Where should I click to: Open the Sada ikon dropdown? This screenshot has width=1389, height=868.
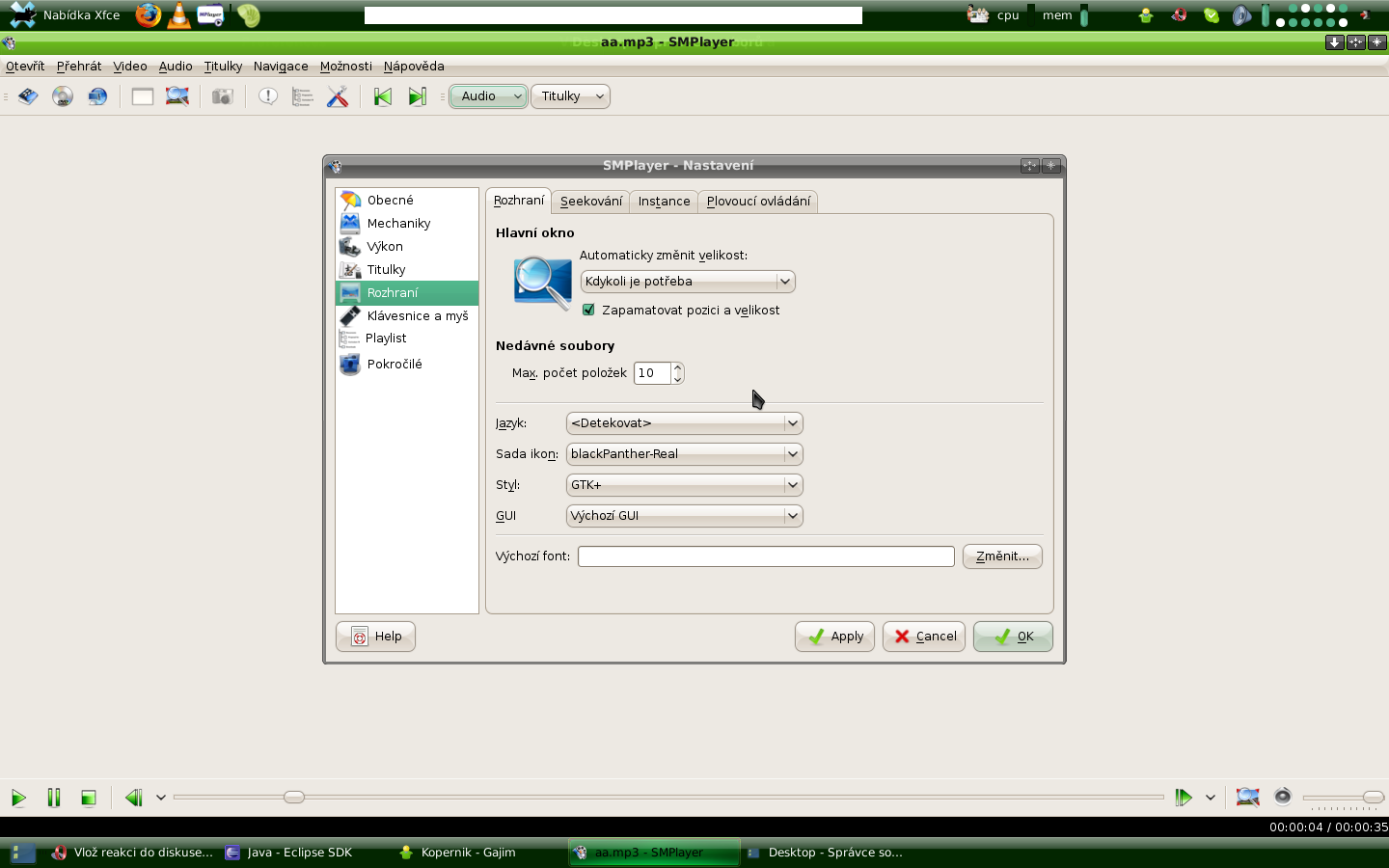685,454
